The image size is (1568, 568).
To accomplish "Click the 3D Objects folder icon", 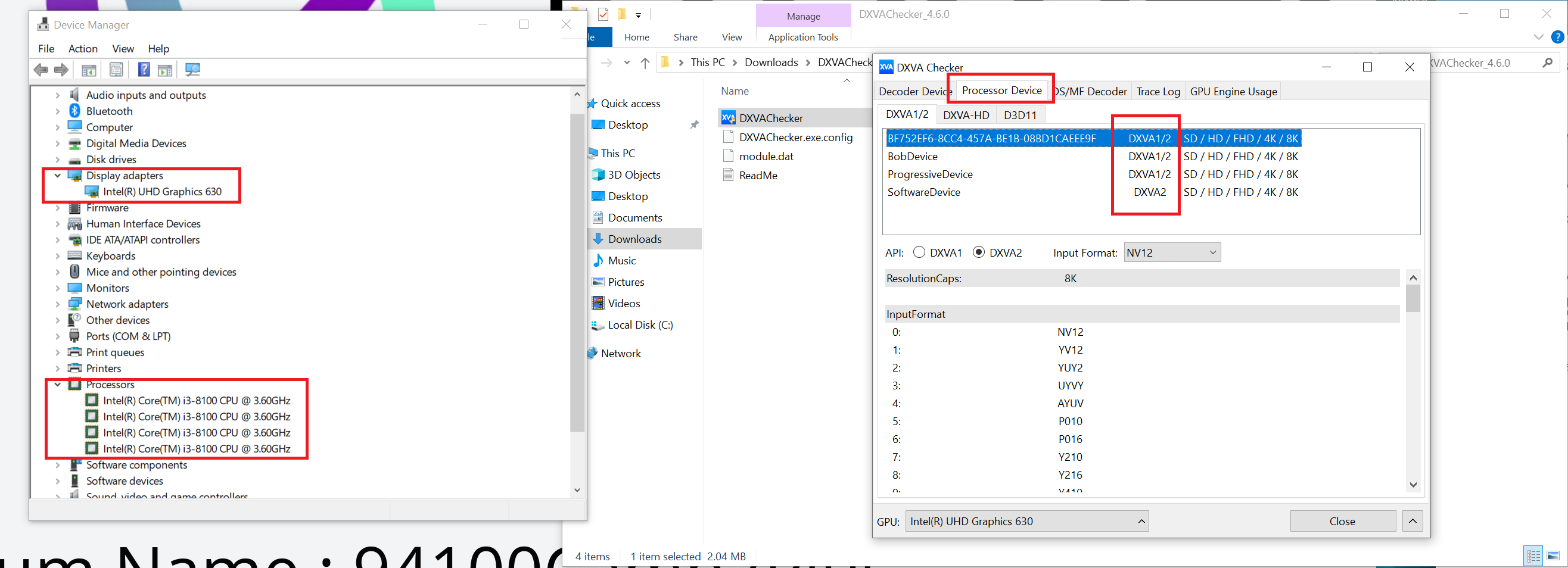I will [x=598, y=174].
